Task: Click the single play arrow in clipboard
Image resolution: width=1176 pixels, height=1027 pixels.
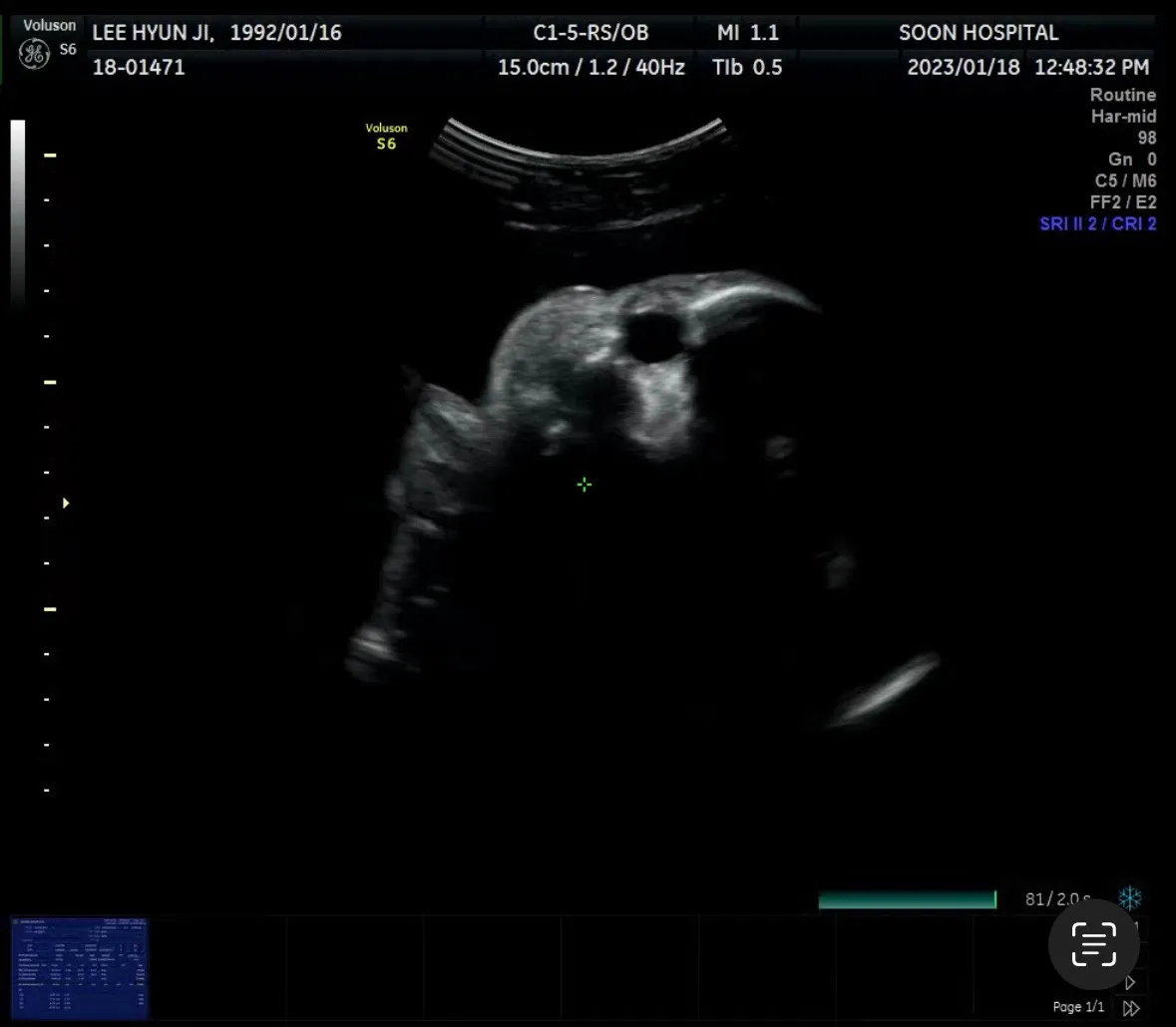Action: (1130, 982)
